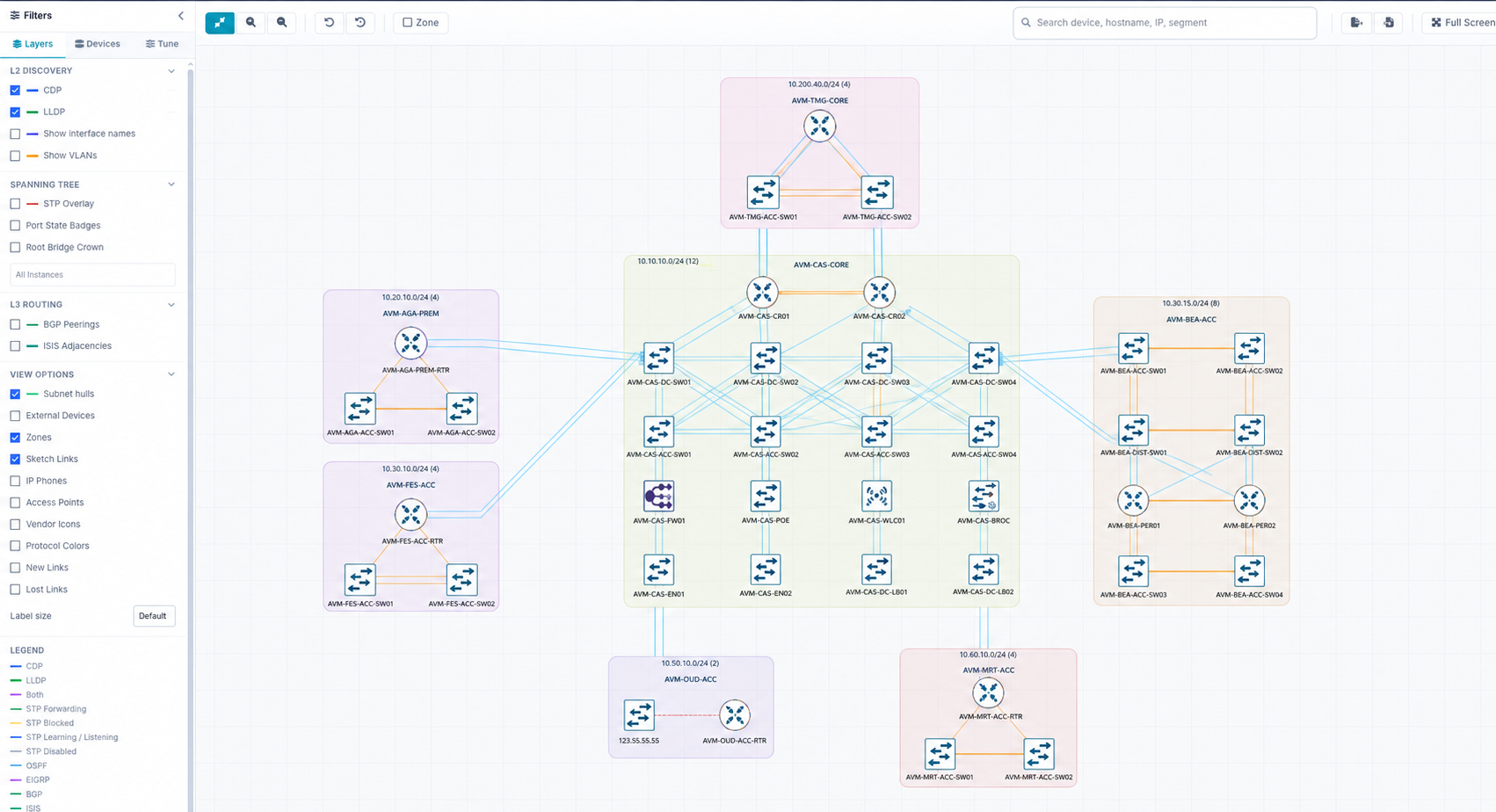Image resolution: width=1496 pixels, height=812 pixels.
Task: Collapse the VIEW OPTIONS section
Action: (171, 374)
